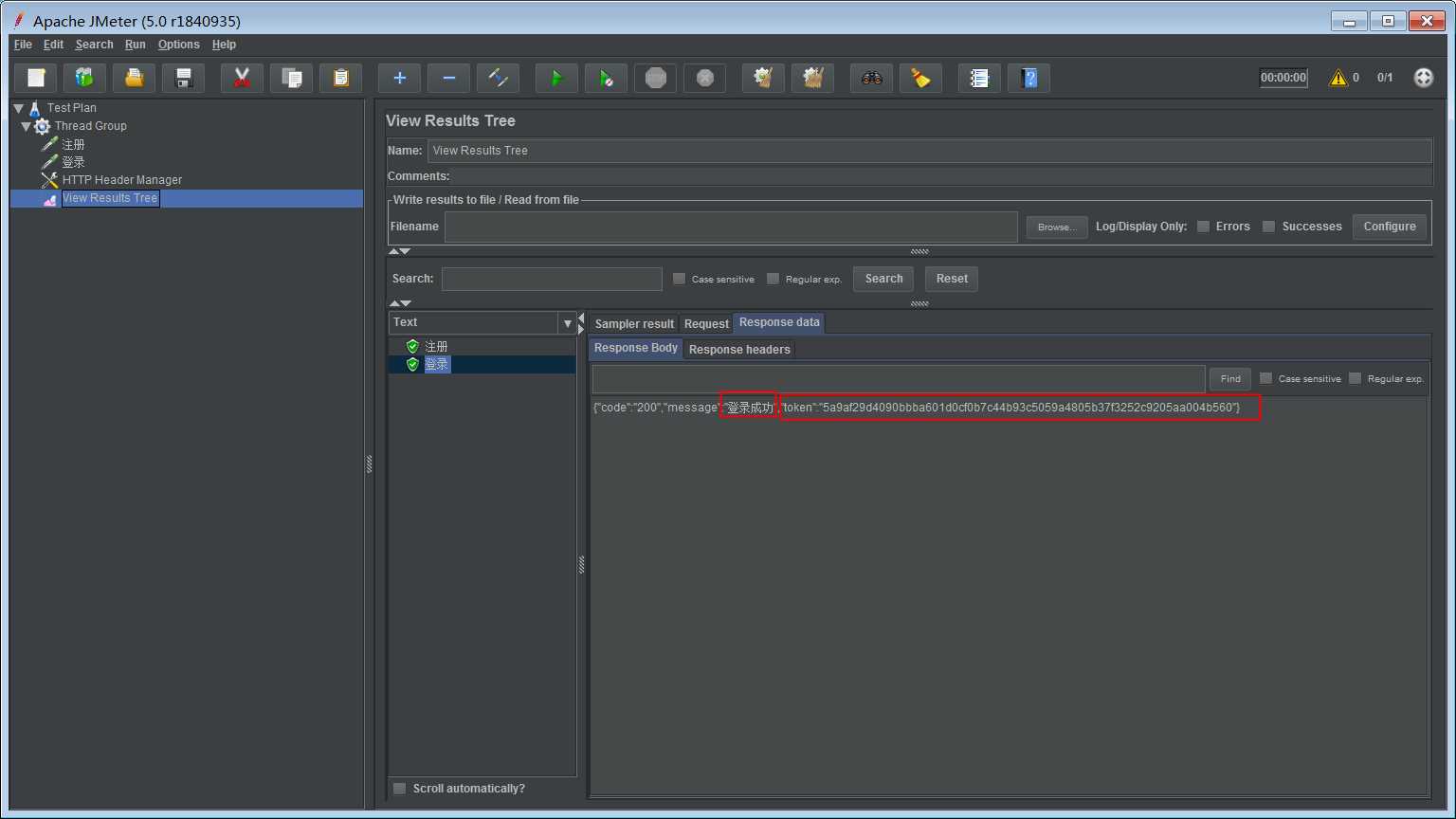
Task: Click the Find button
Action: [x=1230, y=379]
